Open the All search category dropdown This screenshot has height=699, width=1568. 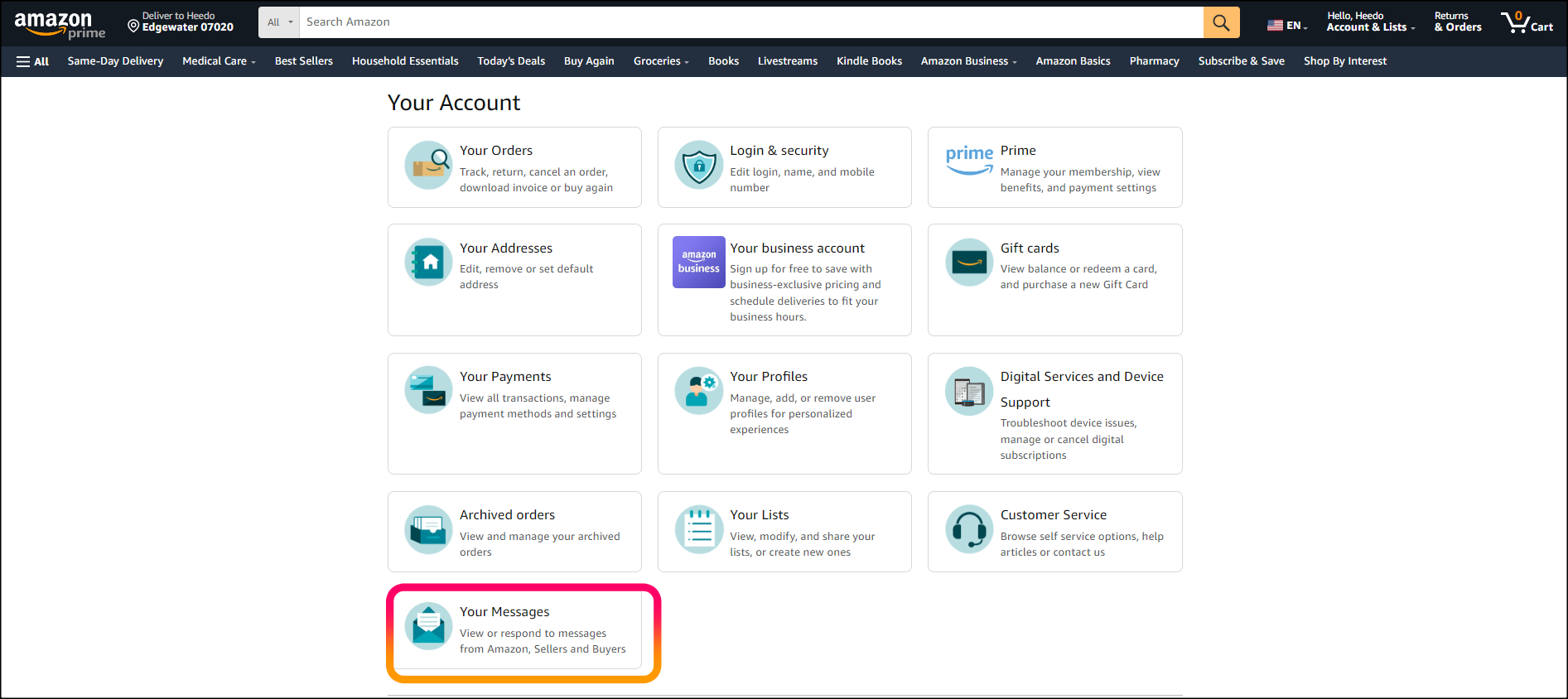pyautogui.click(x=279, y=22)
